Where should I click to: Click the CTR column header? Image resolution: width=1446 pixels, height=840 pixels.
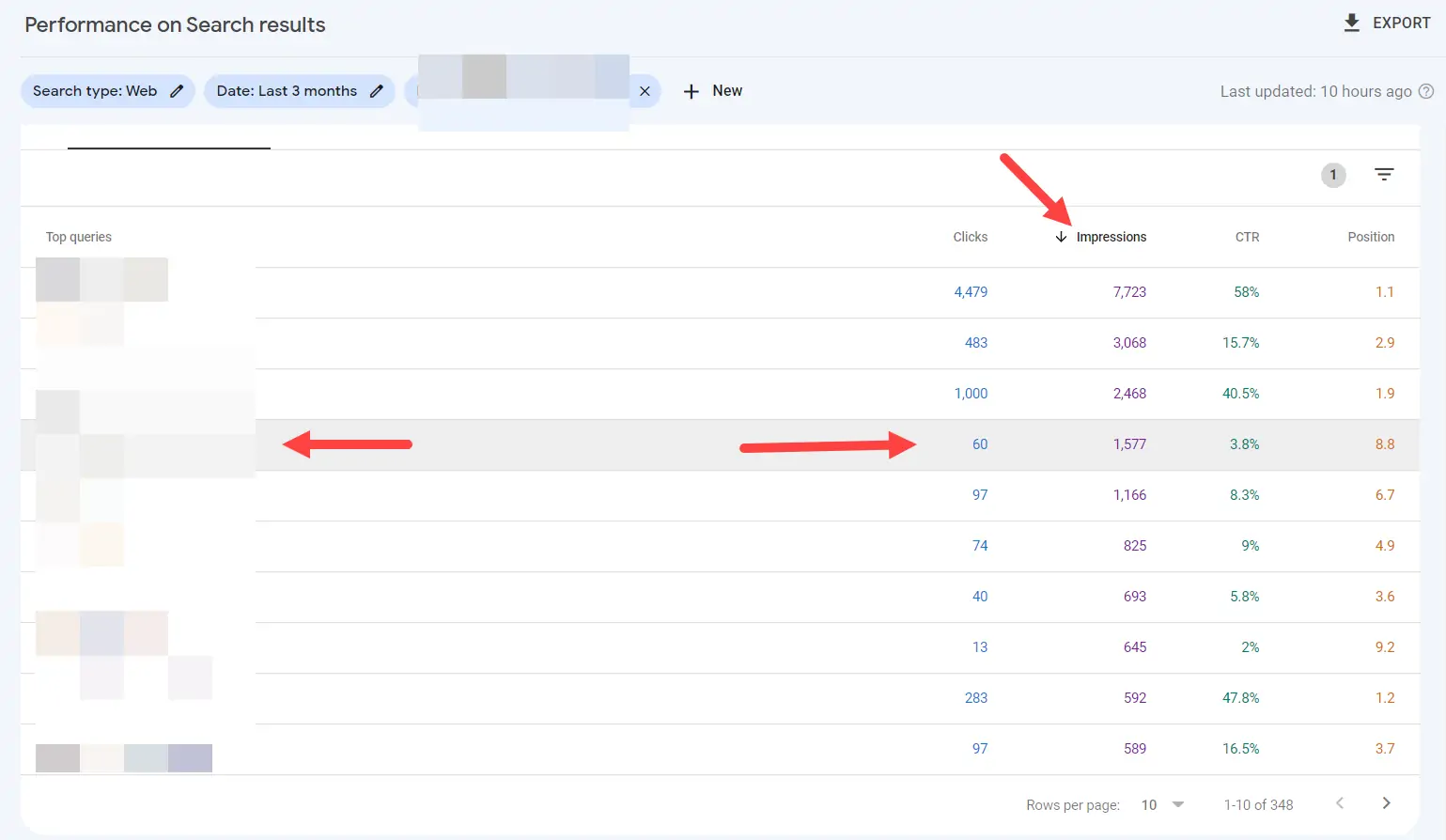coord(1247,237)
